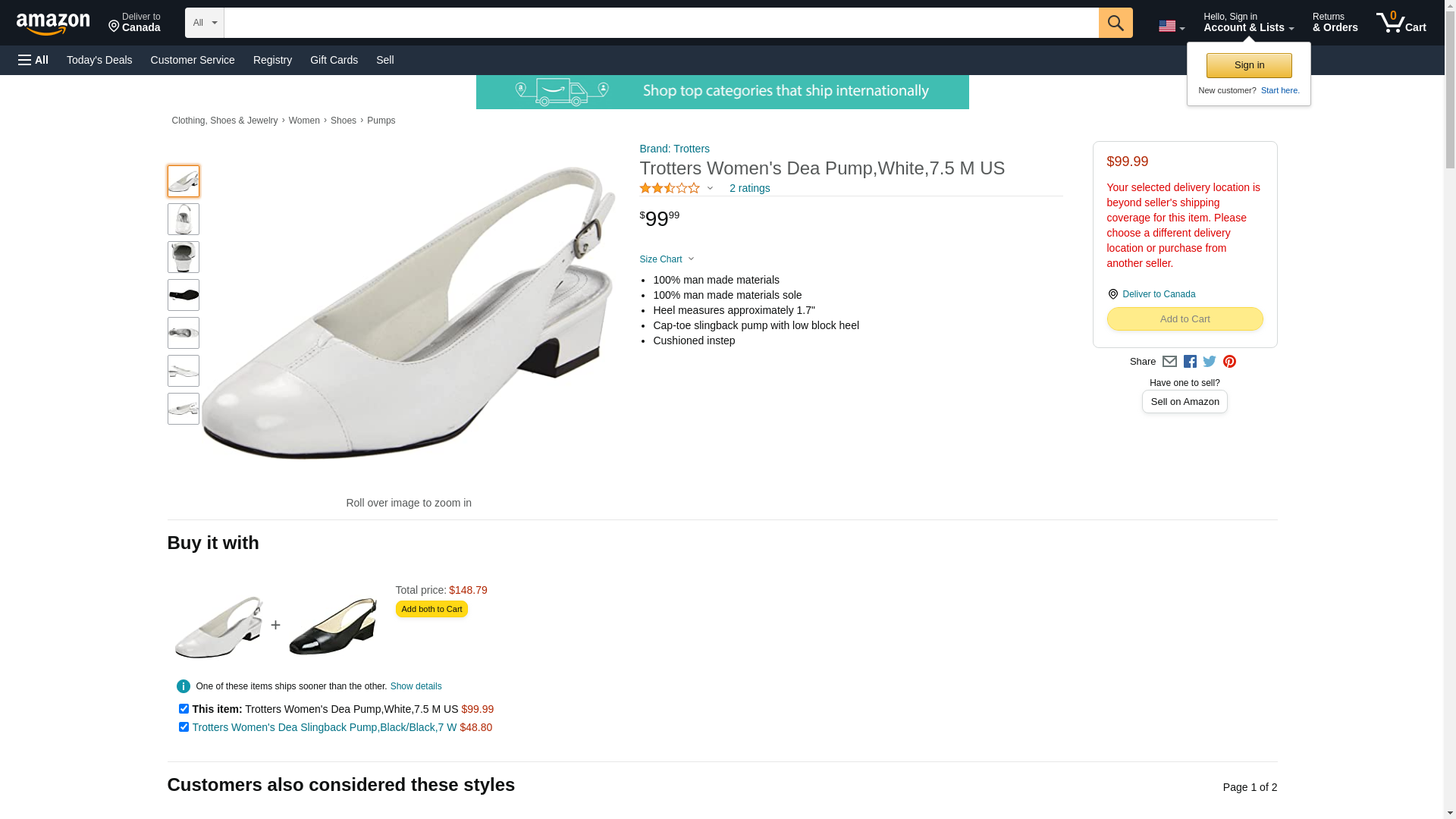The image size is (1456, 819).
Task: Expand the star rating breakdown arrow
Action: pos(710,188)
